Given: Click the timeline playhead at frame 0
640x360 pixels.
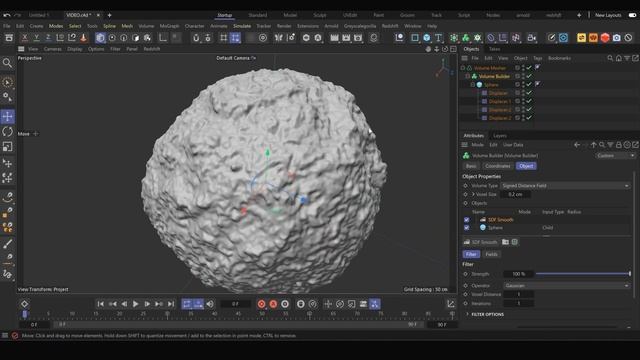Looking at the screenshot, I should pos(24,314).
